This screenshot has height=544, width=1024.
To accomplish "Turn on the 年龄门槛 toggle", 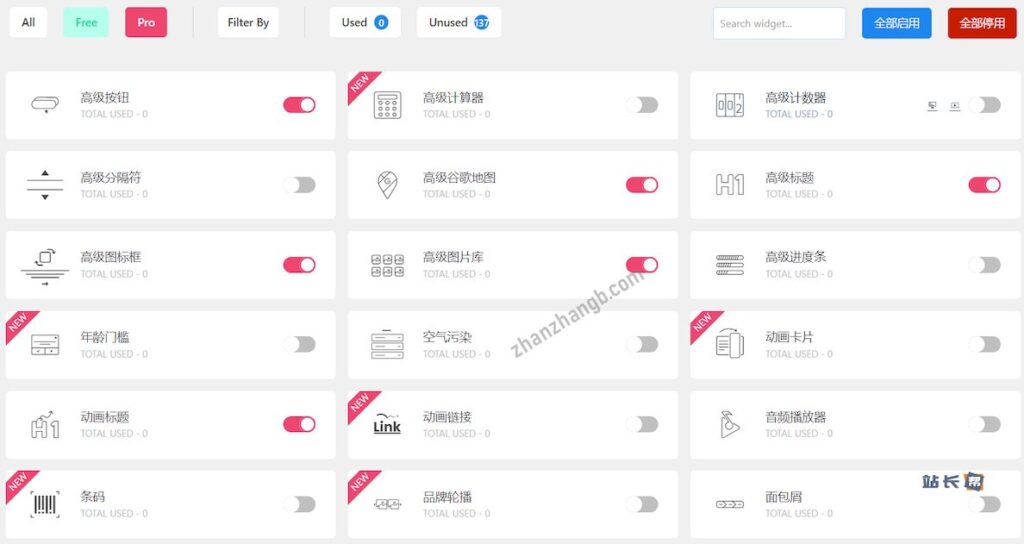I will coord(299,344).
